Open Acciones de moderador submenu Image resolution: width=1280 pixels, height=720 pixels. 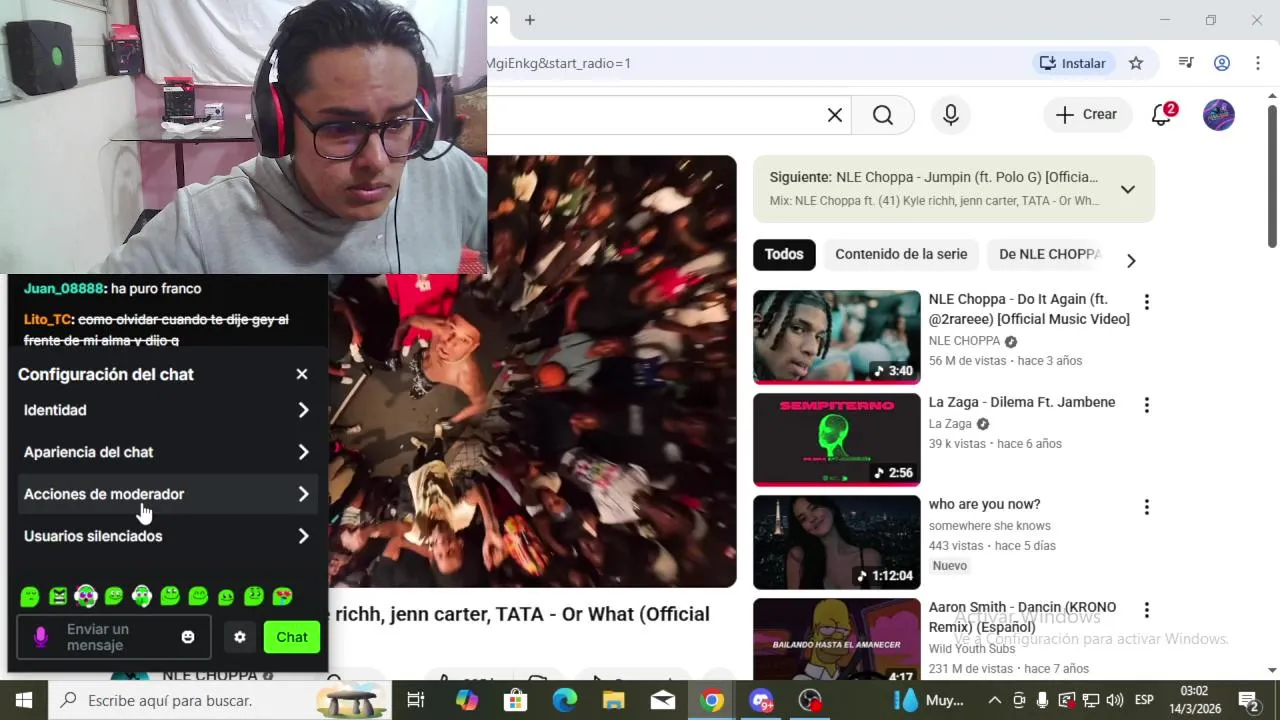coord(167,494)
